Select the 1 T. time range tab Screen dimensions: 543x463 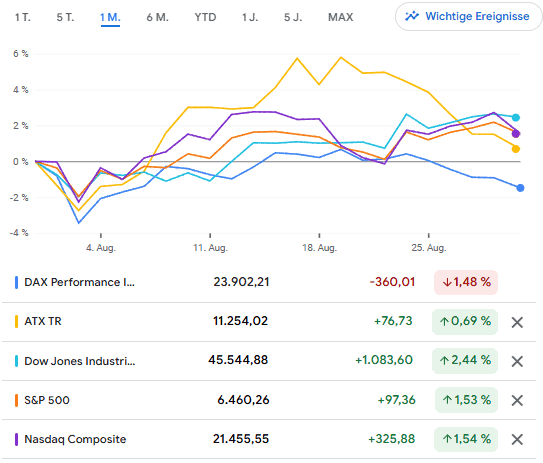coord(23,17)
